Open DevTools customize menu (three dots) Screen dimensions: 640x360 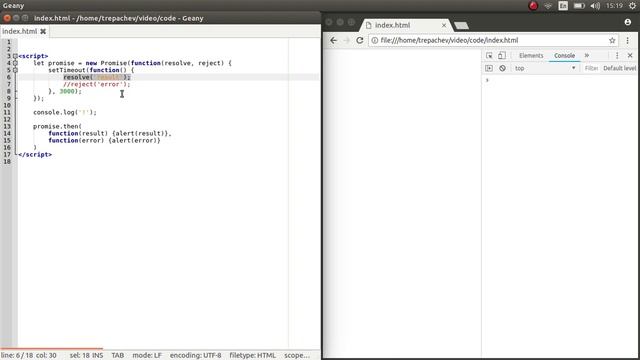coord(617,56)
